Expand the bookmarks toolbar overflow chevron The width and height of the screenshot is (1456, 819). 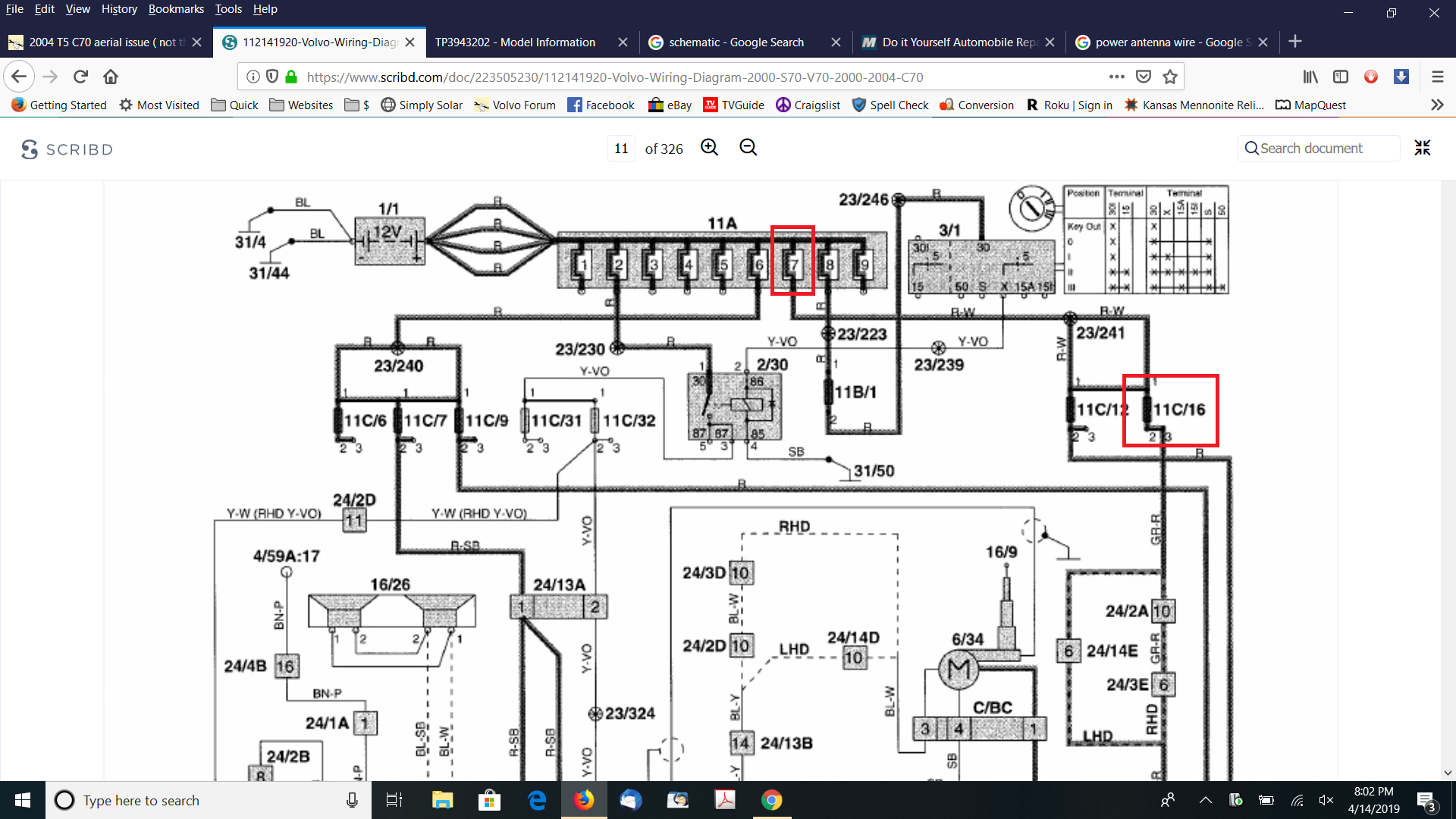point(1437,105)
